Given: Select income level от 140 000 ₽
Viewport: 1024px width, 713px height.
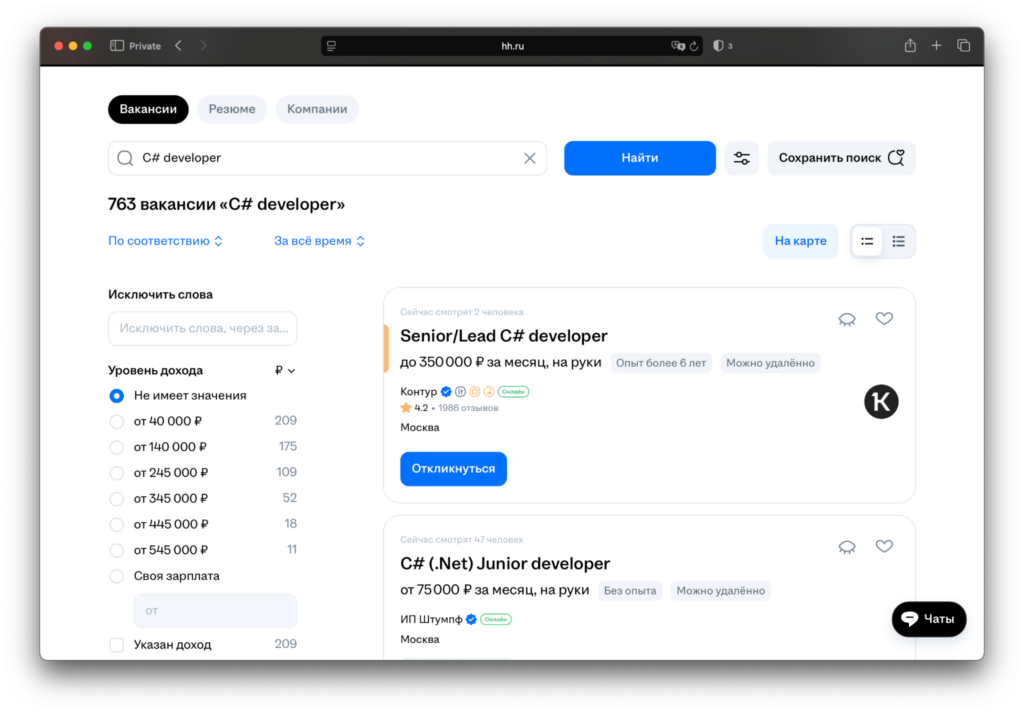Looking at the screenshot, I should pyautogui.click(x=117, y=447).
